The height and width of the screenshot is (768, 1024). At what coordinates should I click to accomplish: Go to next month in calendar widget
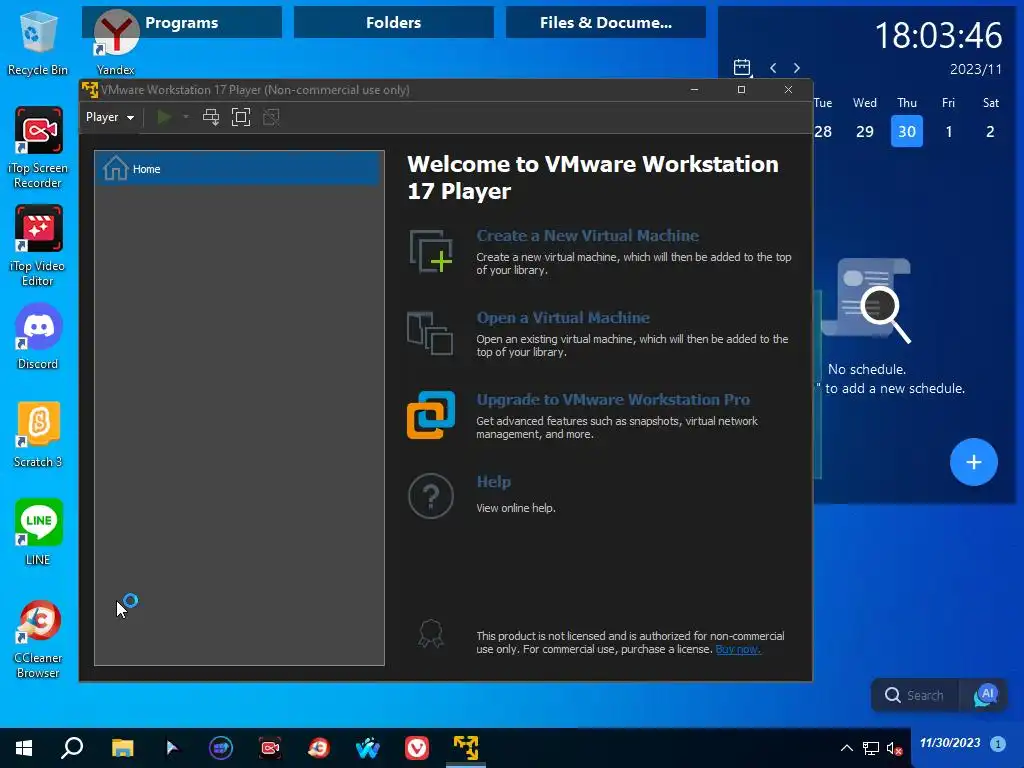tap(797, 68)
